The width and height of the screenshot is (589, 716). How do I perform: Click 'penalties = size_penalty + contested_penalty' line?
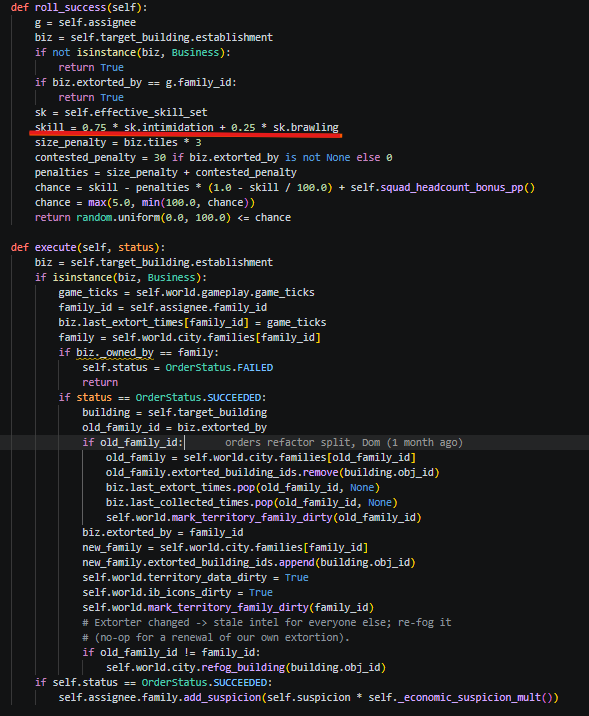[x=166, y=173]
